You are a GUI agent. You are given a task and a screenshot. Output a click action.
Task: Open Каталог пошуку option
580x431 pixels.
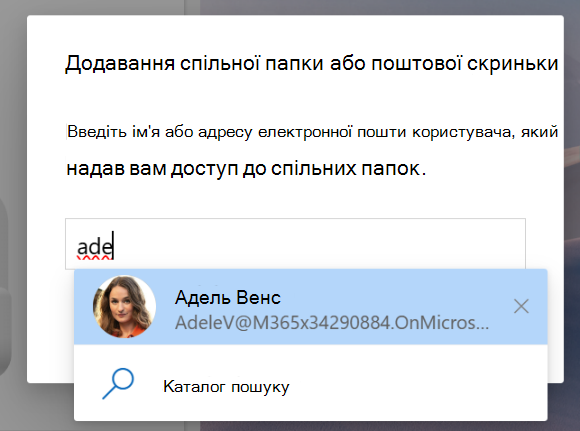pyautogui.click(x=311, y=384)
